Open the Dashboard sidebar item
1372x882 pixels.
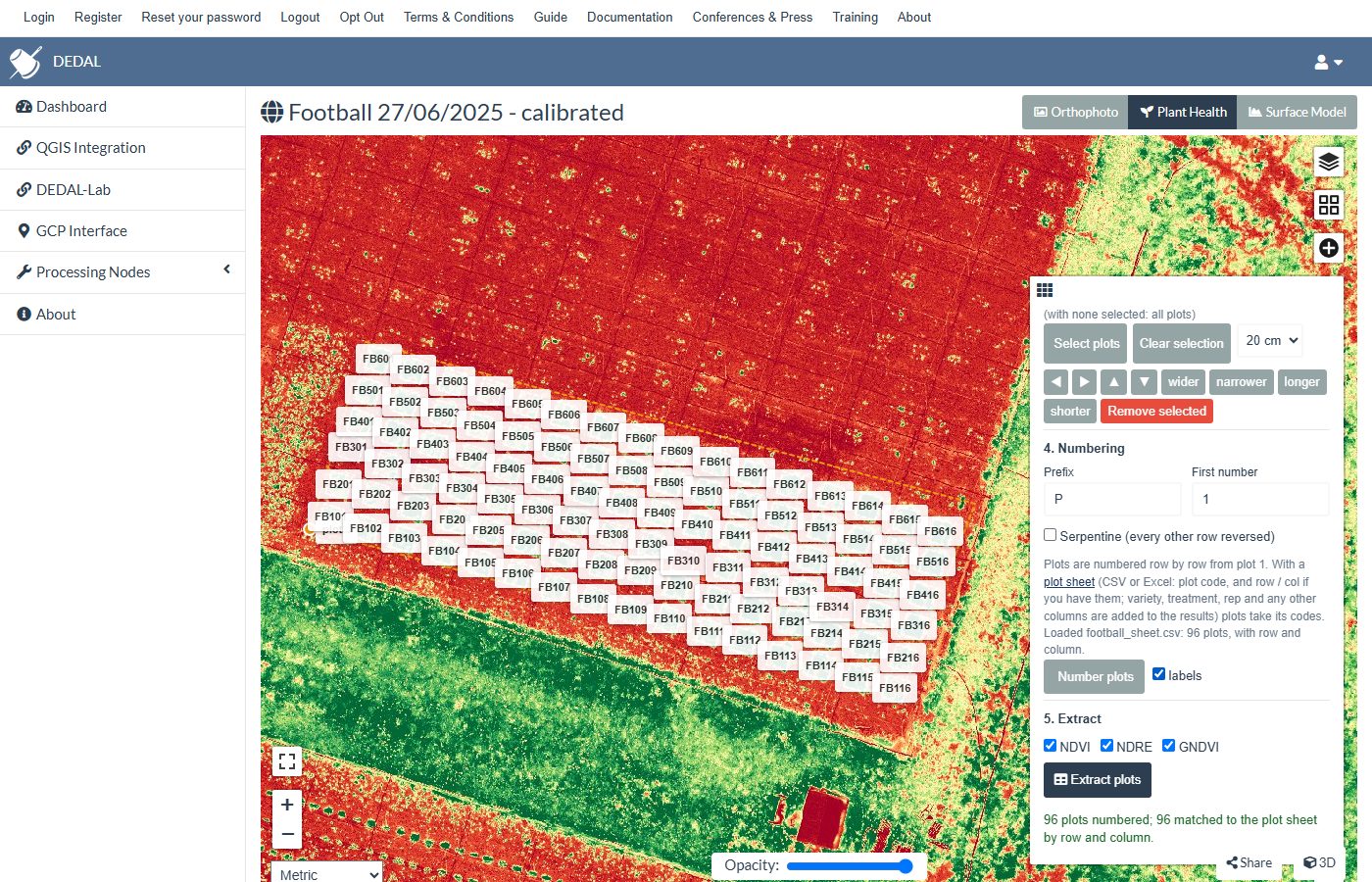122,107
